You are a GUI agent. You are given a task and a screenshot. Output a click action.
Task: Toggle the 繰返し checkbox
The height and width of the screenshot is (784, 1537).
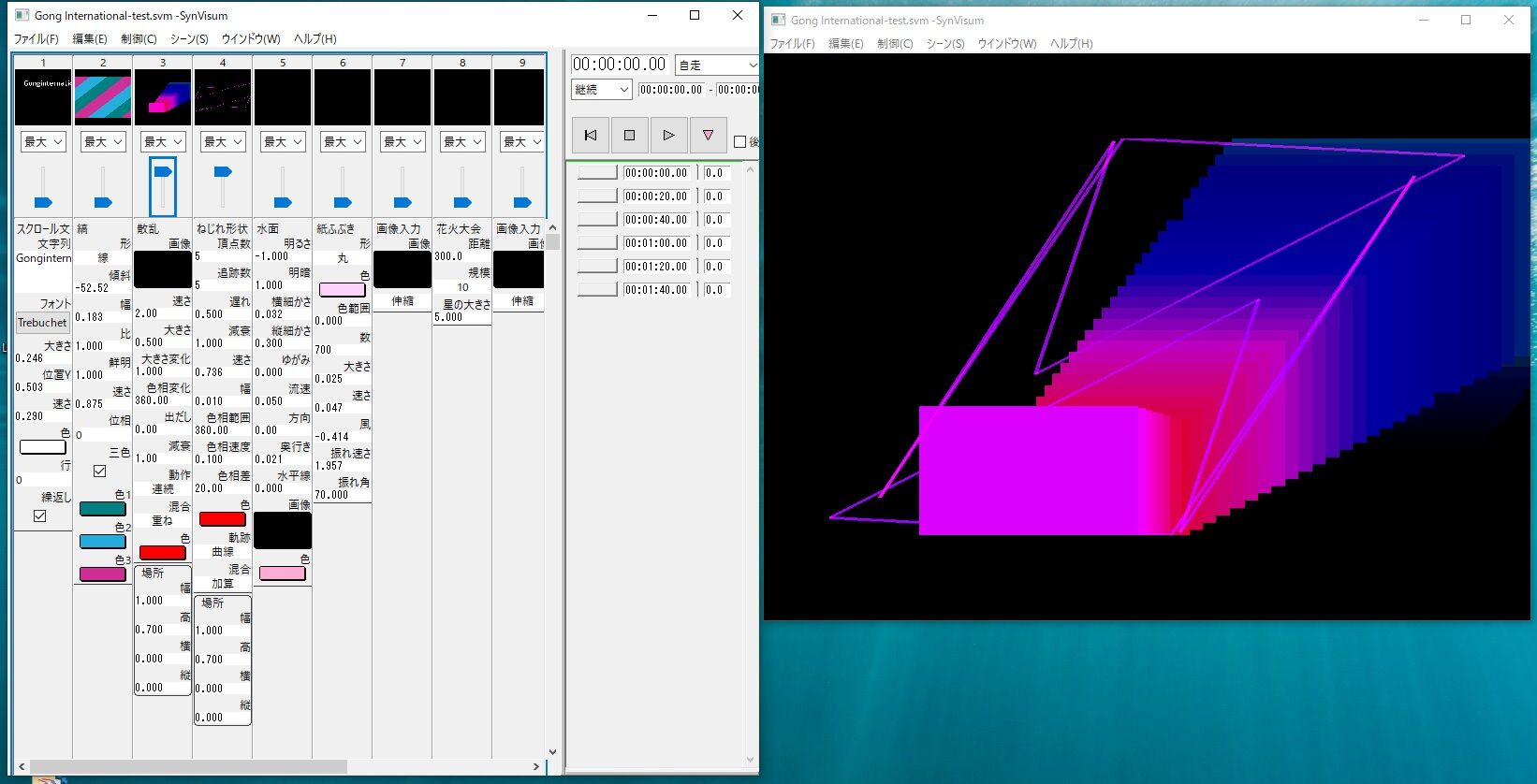[x=40, y=515]
